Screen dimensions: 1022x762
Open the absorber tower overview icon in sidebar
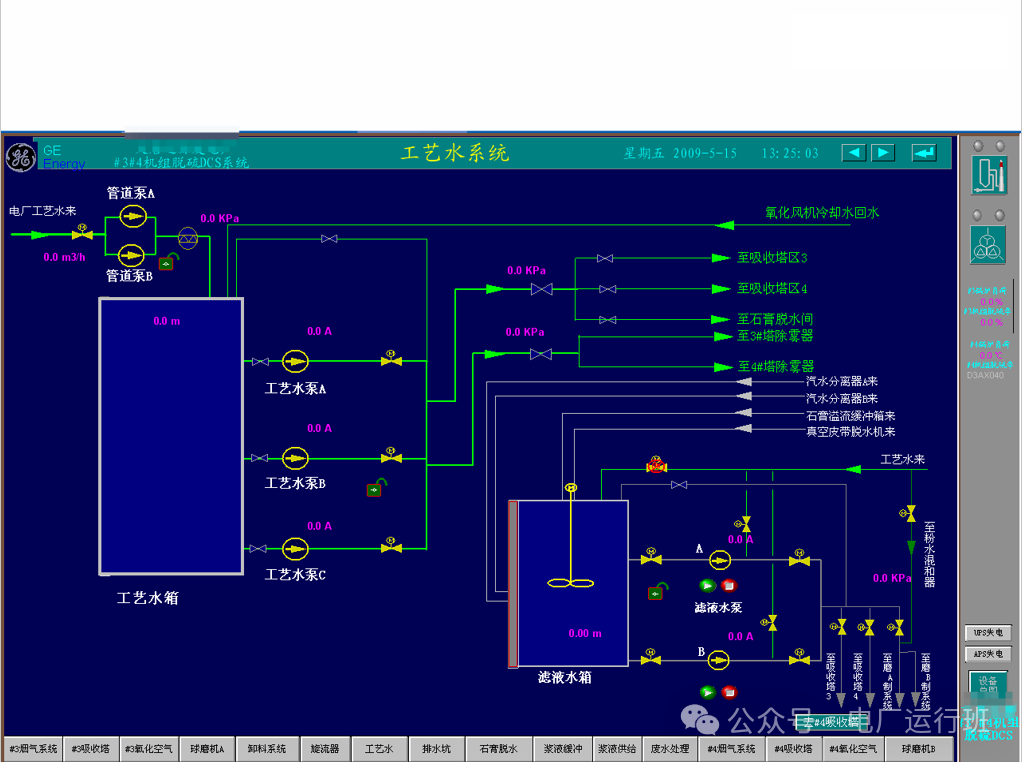(989, 175)
